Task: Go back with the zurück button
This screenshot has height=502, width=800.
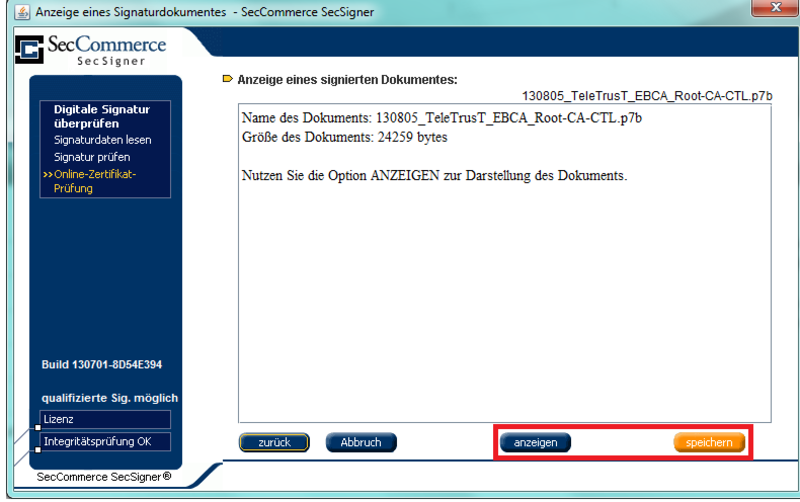Action: coord(274,442)
